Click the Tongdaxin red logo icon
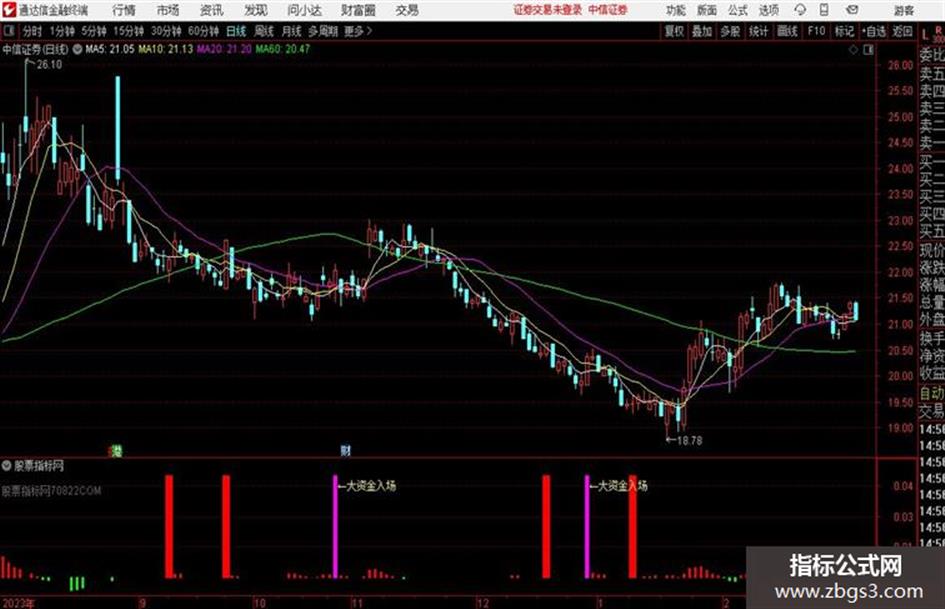Image resolution: width=945 pixels, height=609 pixels. click(x=9, y=10)
